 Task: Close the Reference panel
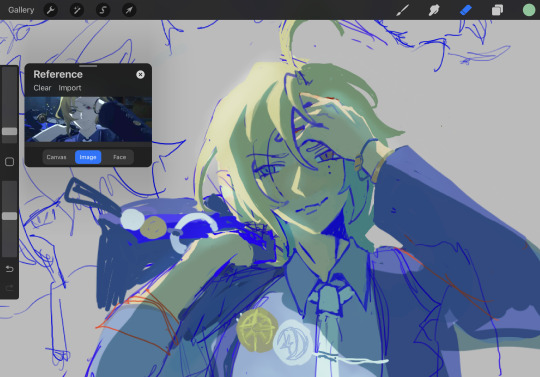coord(140,74)
